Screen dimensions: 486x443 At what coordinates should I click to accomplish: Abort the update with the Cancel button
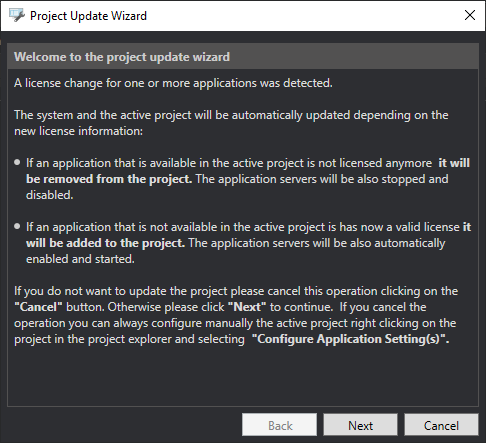(x=441, y=425)
